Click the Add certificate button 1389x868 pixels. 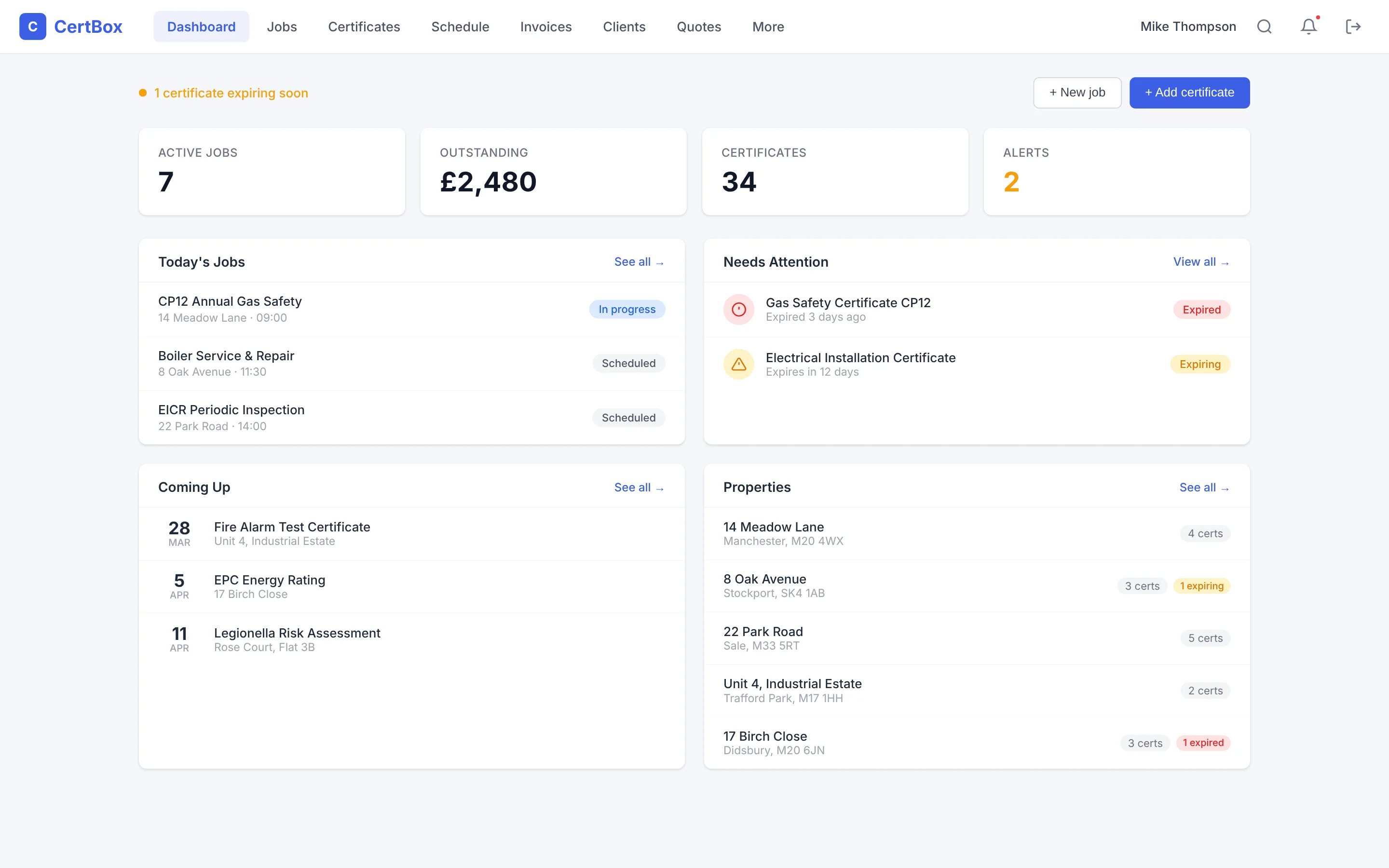1189,93
